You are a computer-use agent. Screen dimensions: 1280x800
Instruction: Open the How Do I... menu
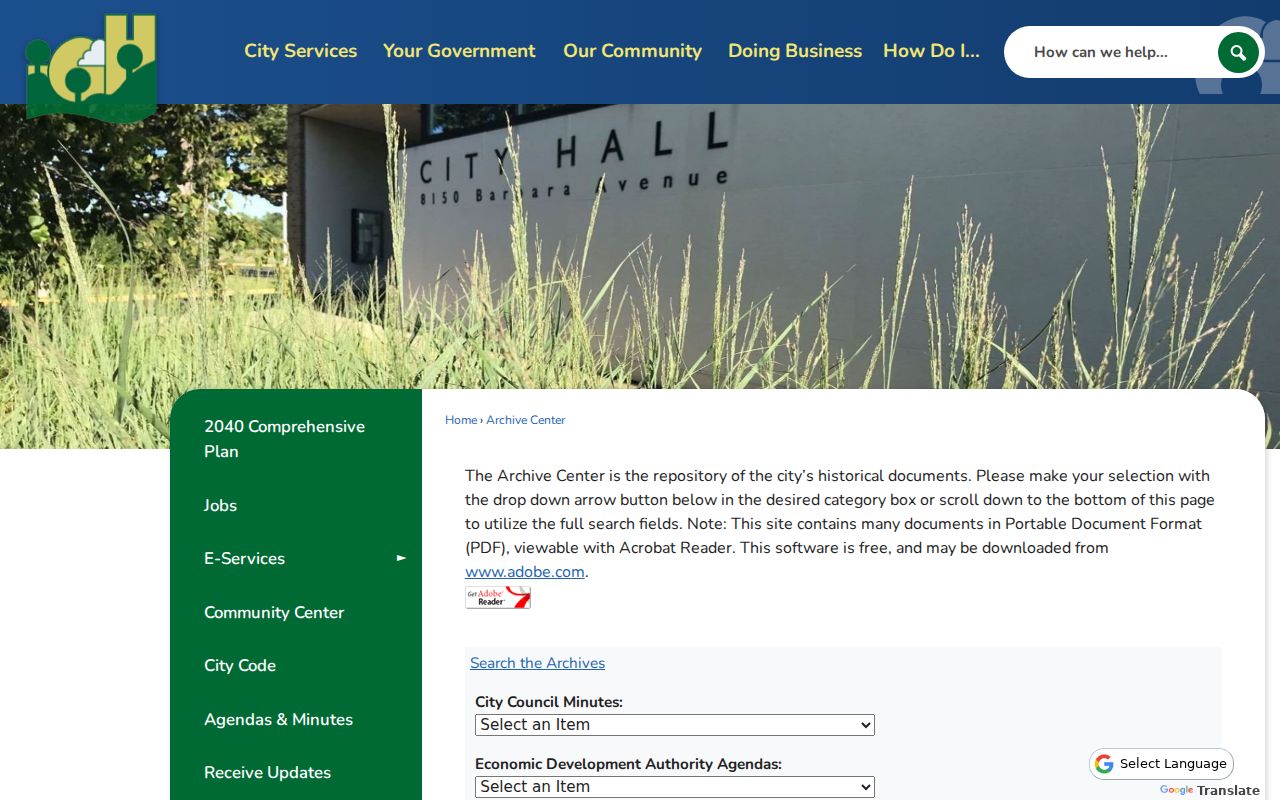(x=931, y=51)
